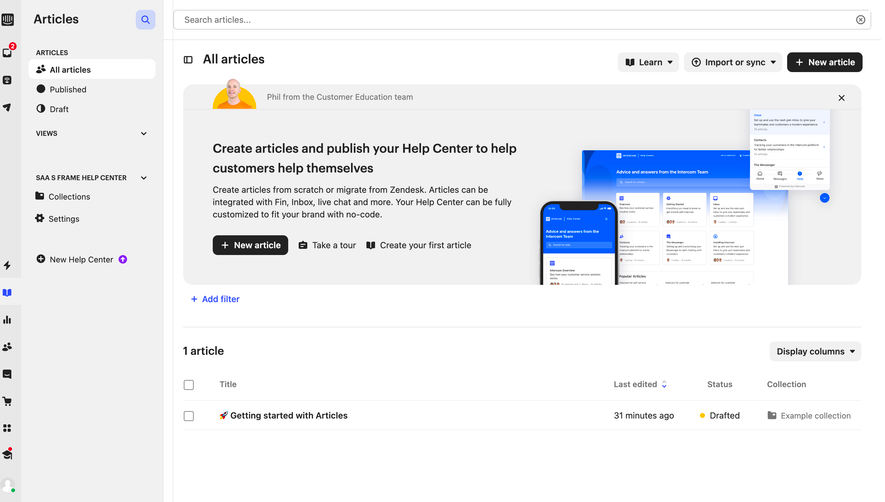The width and height of the screenshot is (885, 502).
Task: Open the Articles book icon in sidebar
Action: click(x=7, y=293)
